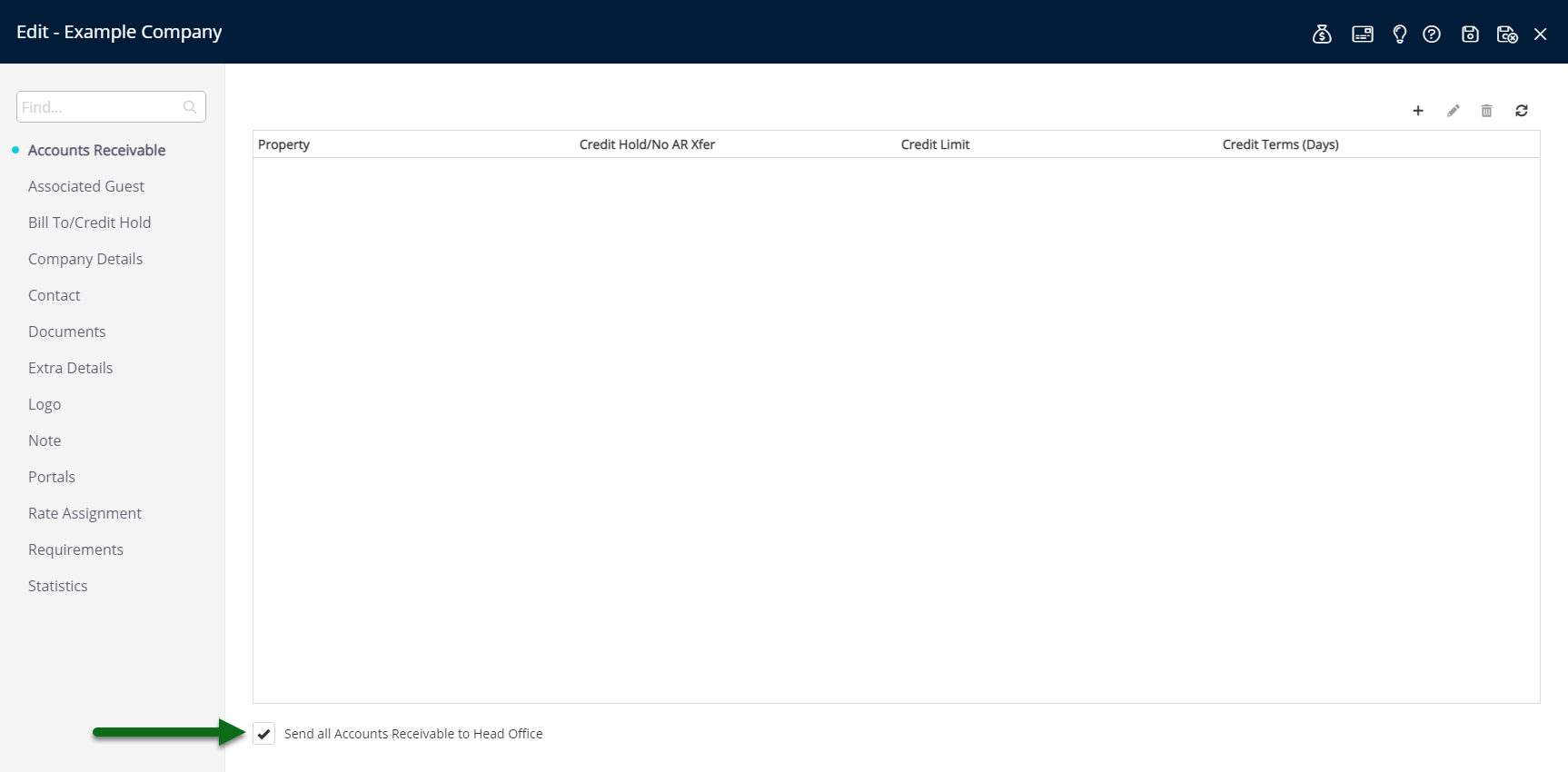Image resolution: width=1568 pixels, height=772 pixels.
Task: Sort by the Property column header
Action: coord(283,144)
